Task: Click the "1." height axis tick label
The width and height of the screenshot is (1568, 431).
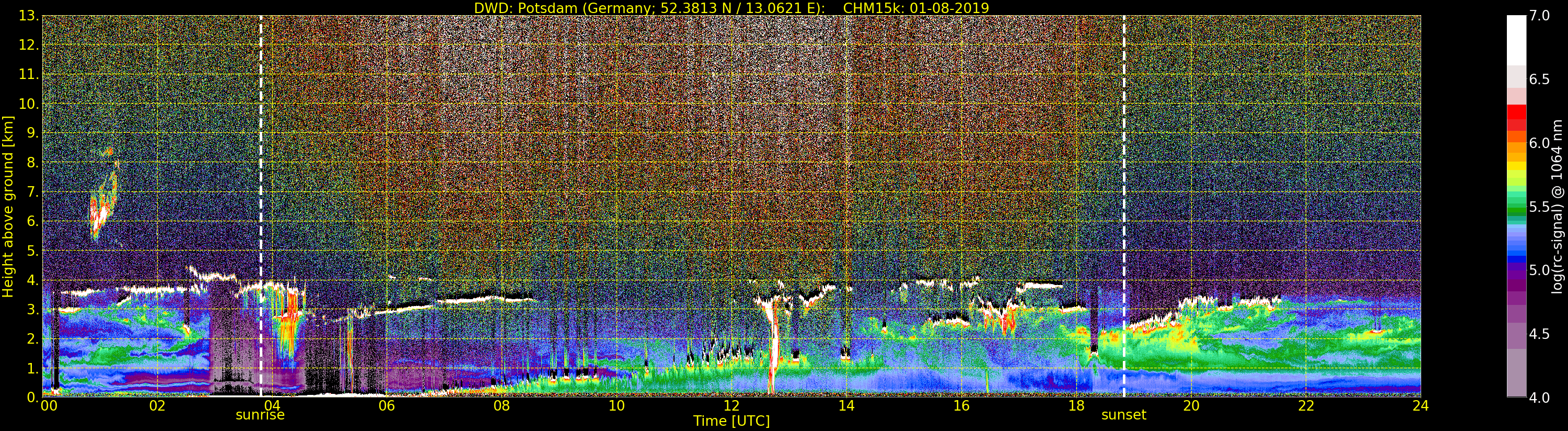Action: pyautogui.click(x=32, y=368)
